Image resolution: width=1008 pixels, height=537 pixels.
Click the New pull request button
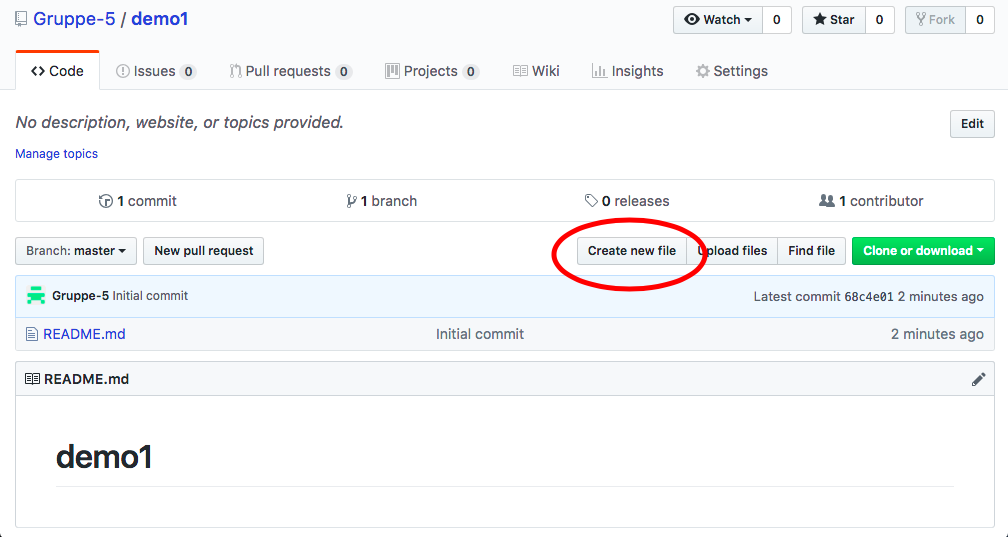pos(203,251)
